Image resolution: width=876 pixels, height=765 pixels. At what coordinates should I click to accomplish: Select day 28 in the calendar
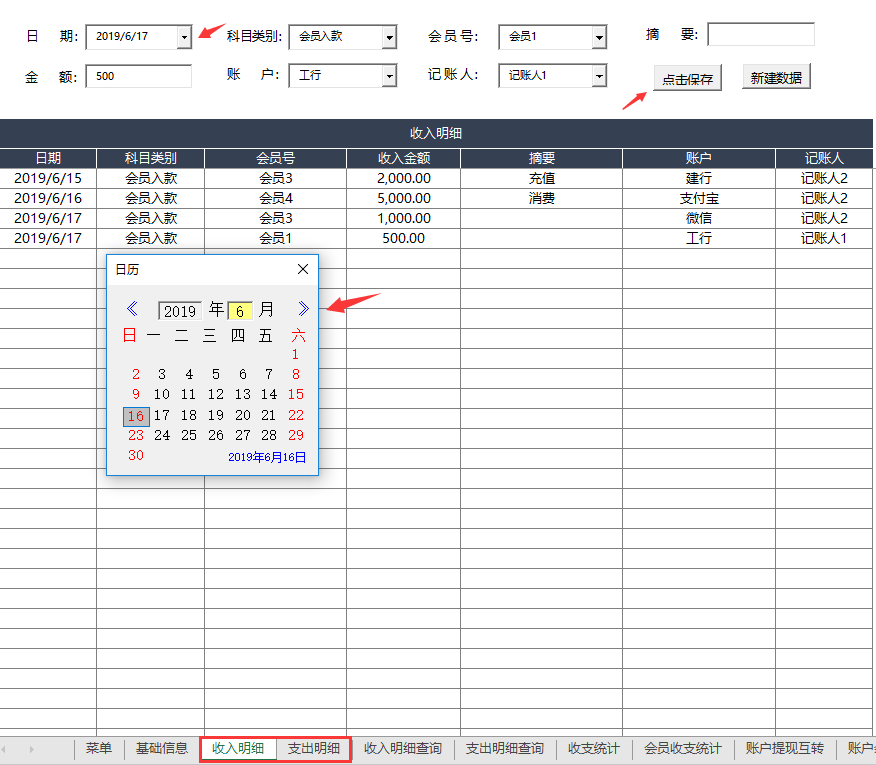point(269,435)
